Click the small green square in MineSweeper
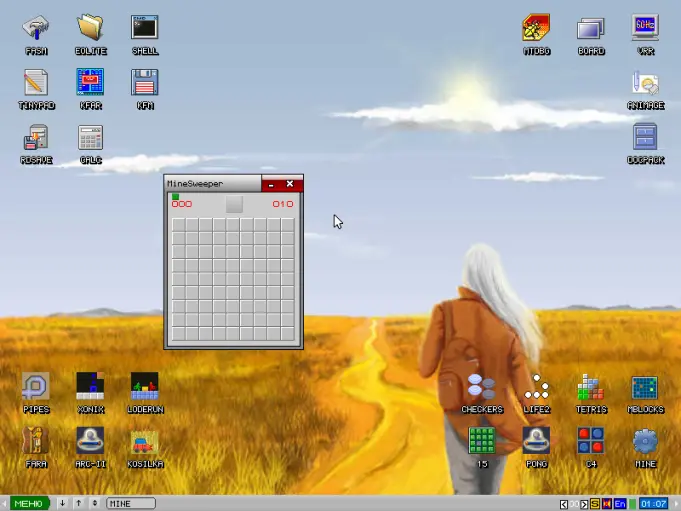This screenshot has width=681, height=511. coord(175,197)
